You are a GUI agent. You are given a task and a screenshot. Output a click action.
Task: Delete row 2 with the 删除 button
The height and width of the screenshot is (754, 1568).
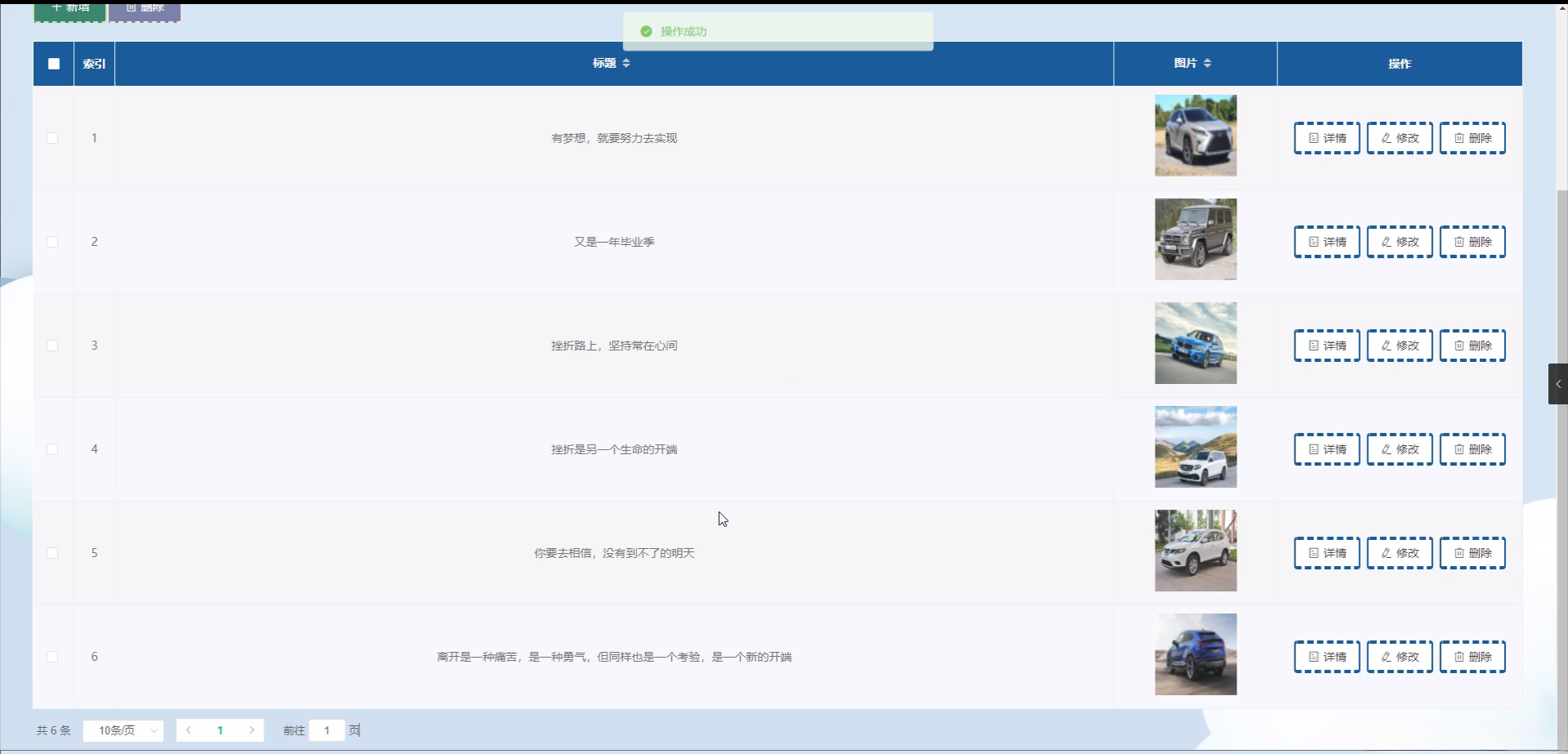pyautogui.click(x=1472, y=242)
